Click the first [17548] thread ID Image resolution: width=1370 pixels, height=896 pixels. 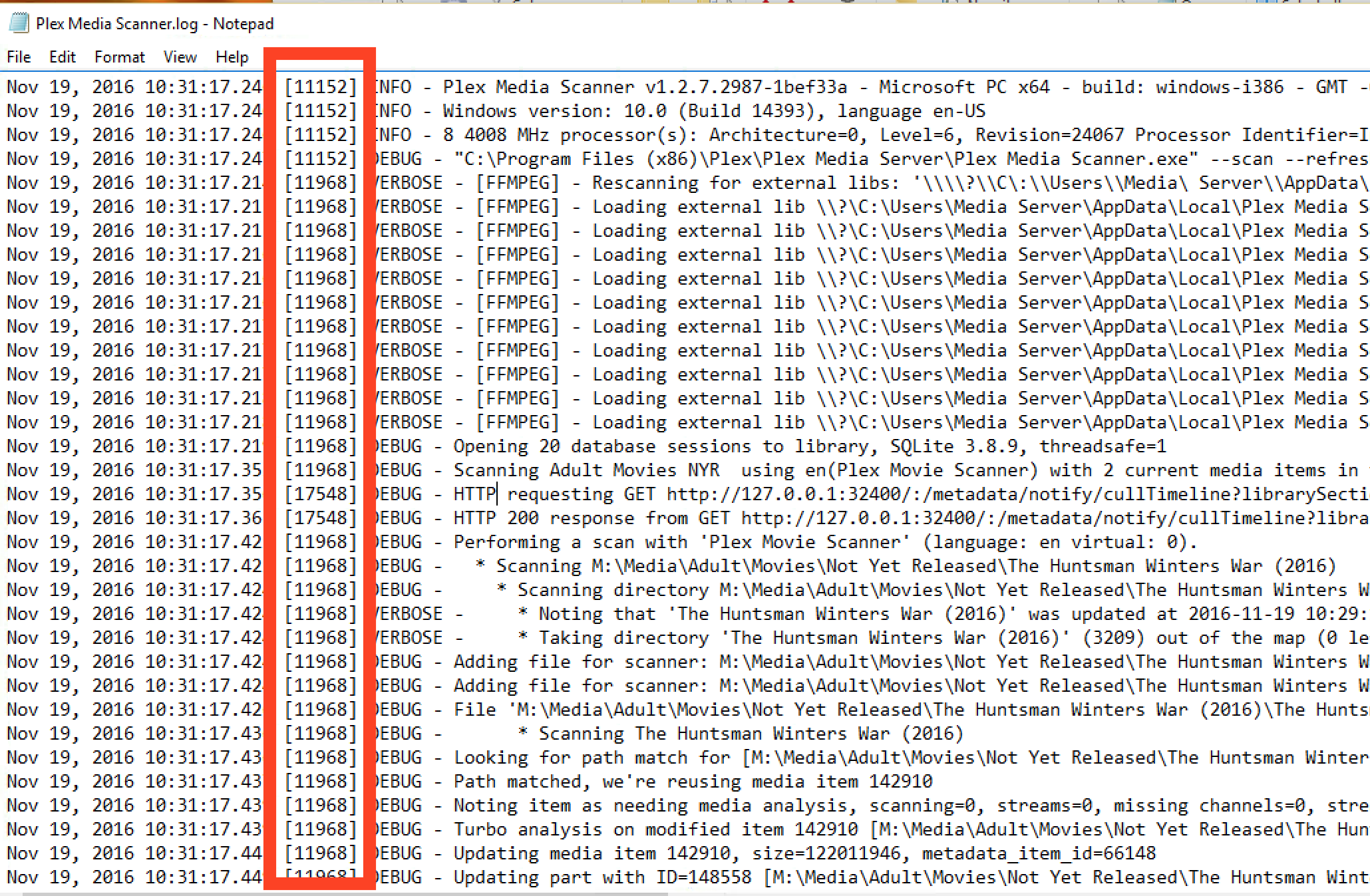(321, 494)
